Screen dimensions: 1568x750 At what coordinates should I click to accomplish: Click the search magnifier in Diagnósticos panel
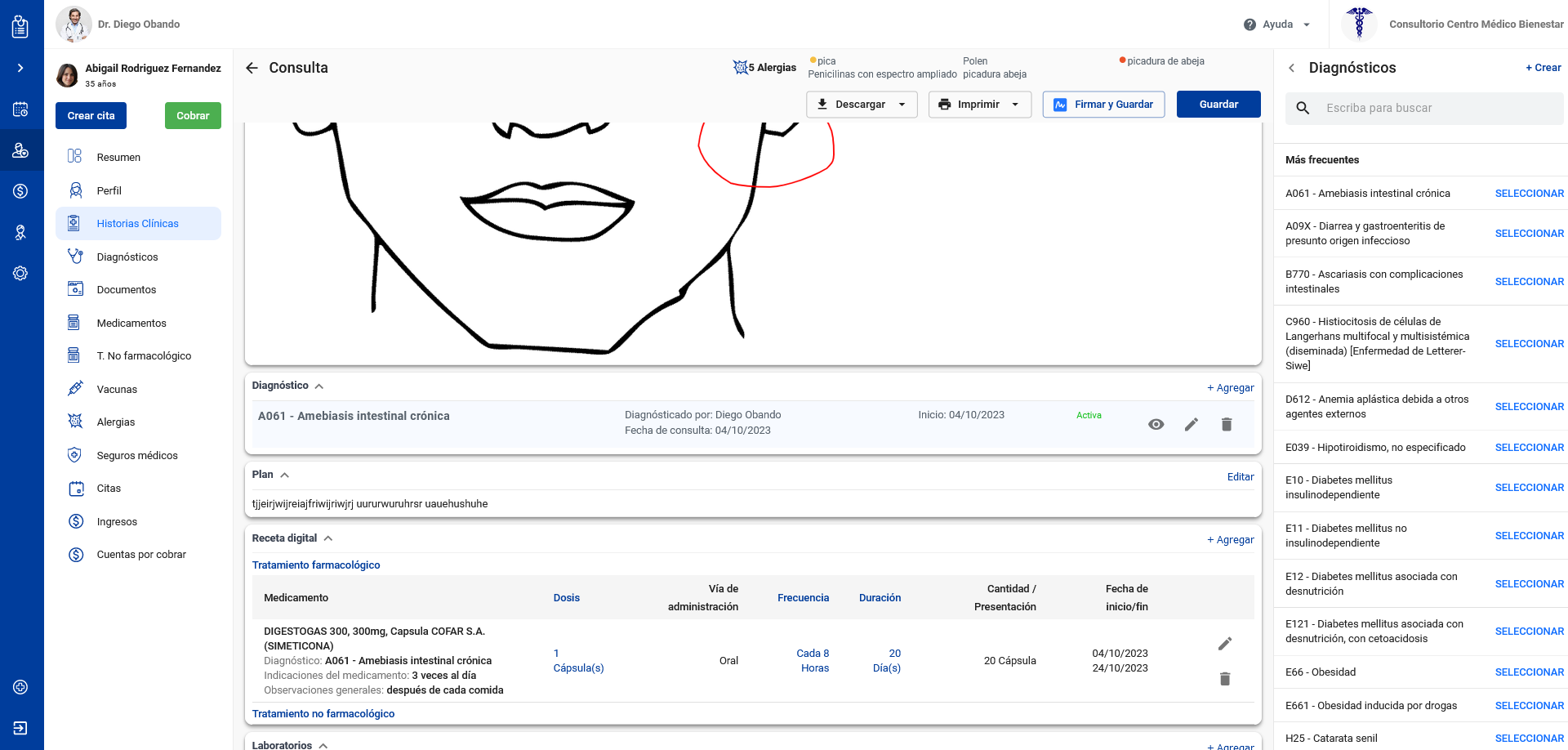[x=1303, y=109]
